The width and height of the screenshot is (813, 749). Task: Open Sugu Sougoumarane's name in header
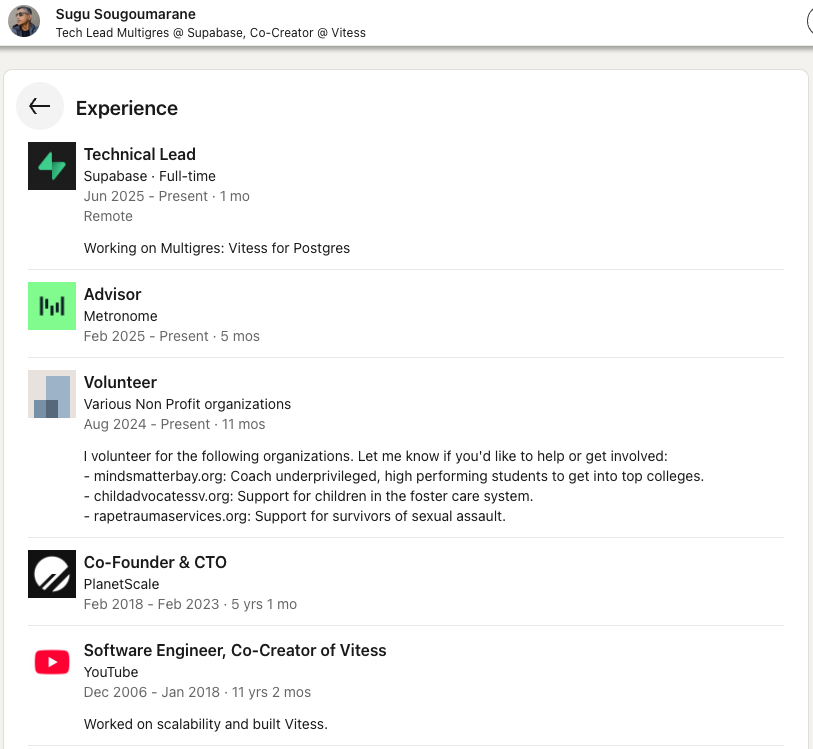125,14
